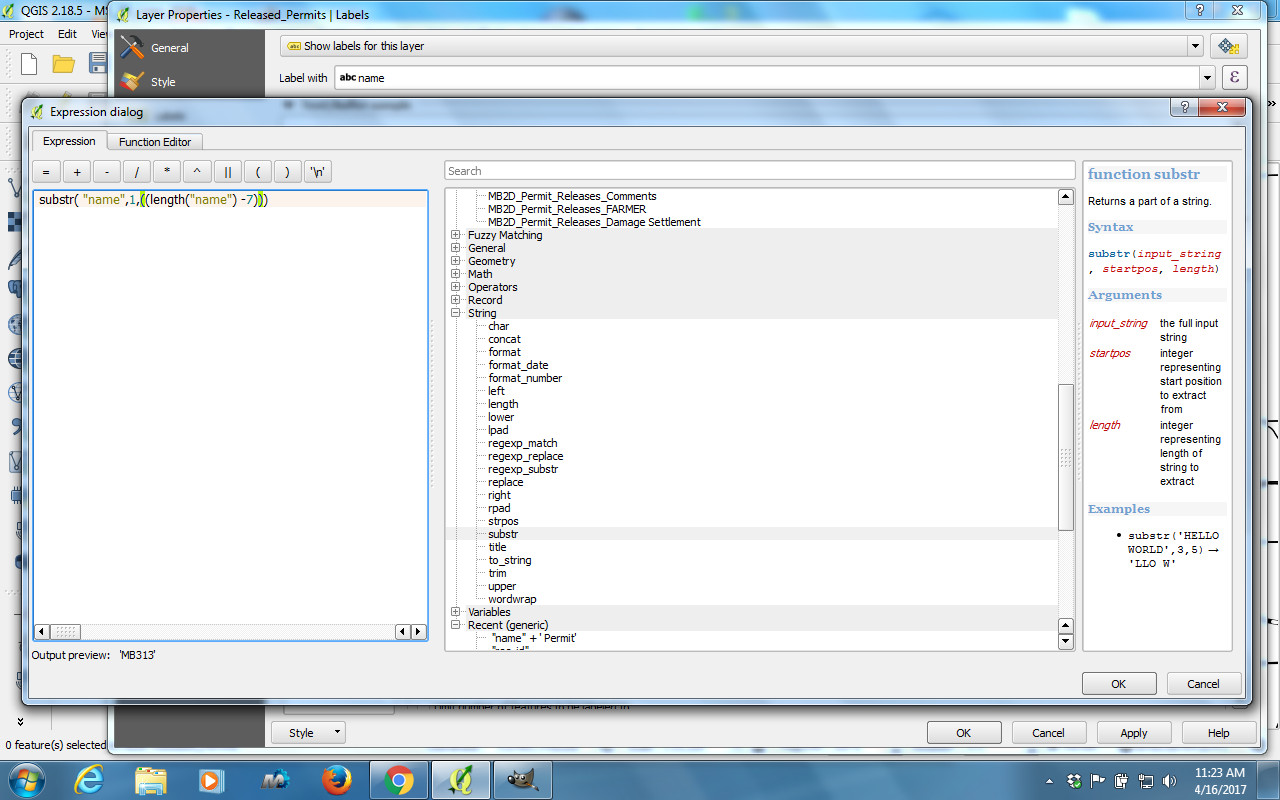Click the equals operator button
1280x800 pixels.
[x=45, y=171]
